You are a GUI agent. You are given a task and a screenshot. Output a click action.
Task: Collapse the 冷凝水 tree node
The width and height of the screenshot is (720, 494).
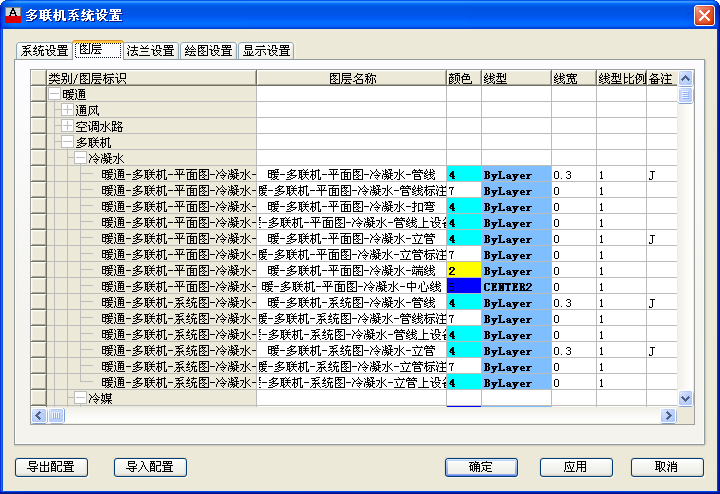pyautogui.click(x=80, y=158)
